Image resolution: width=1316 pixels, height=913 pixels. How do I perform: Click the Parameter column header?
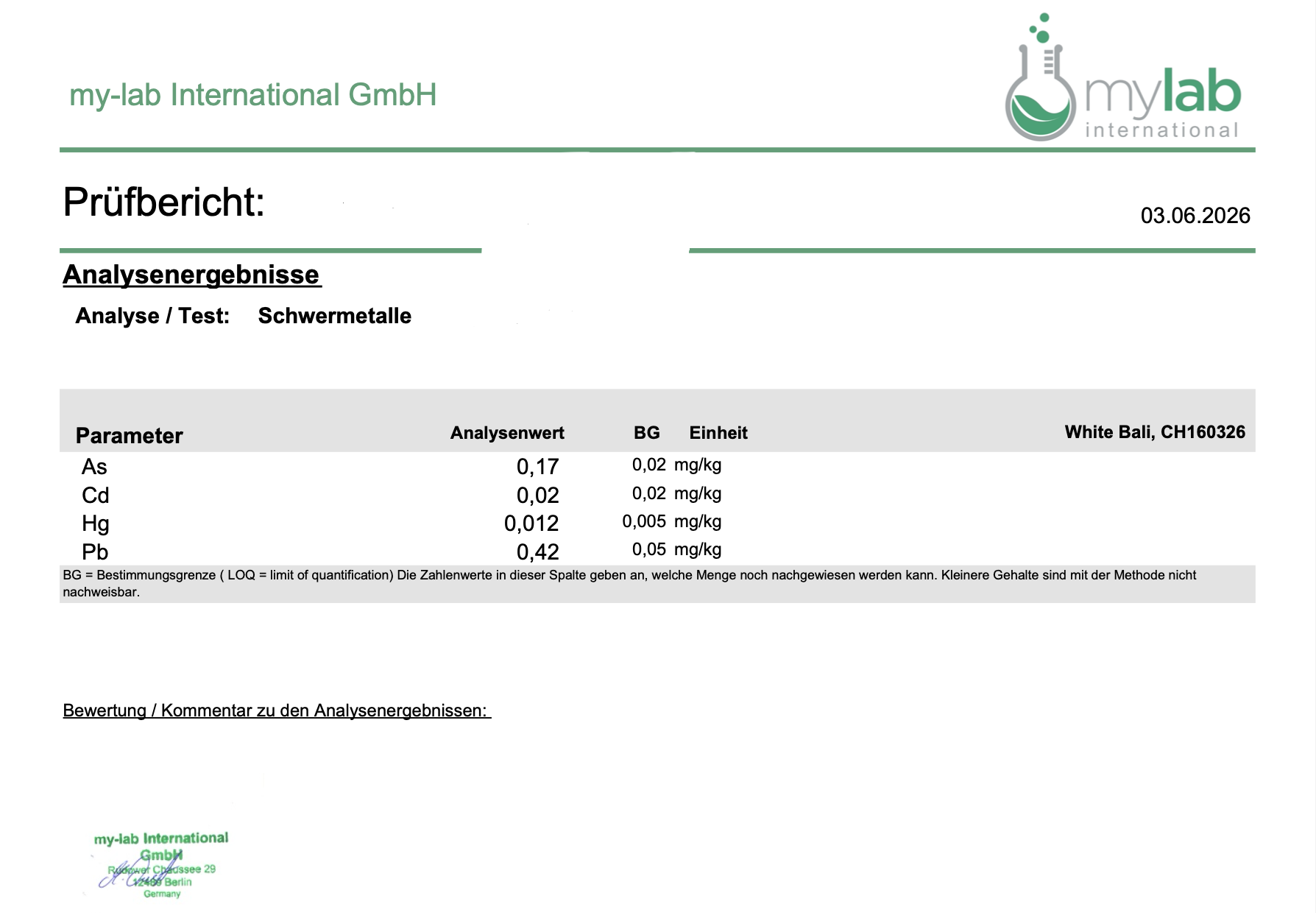pyautogui.click(x=129, y=436)
